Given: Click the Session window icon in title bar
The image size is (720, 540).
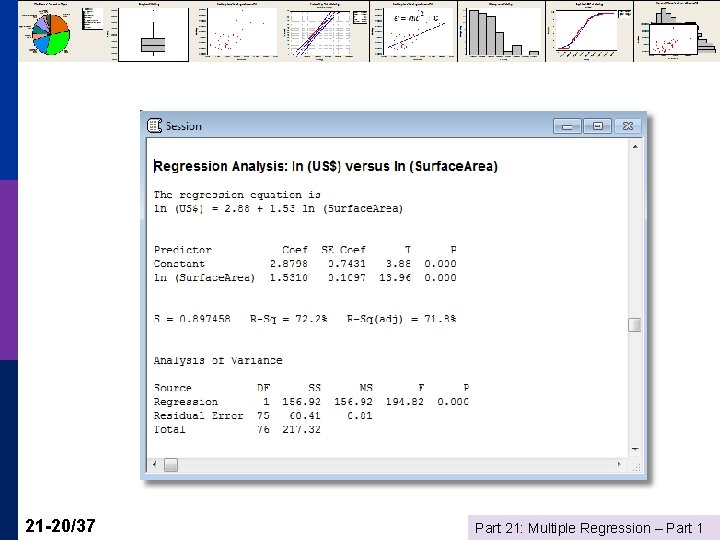Looking at the screenshot, I should pos(154,125).
